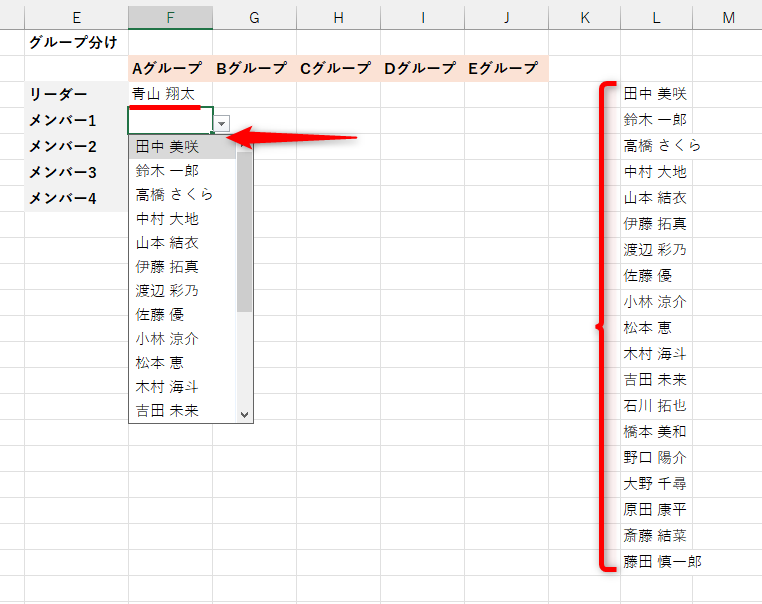762x604 pixels.
Task: Click the Bグループ header cell
Action: [254, 68]
